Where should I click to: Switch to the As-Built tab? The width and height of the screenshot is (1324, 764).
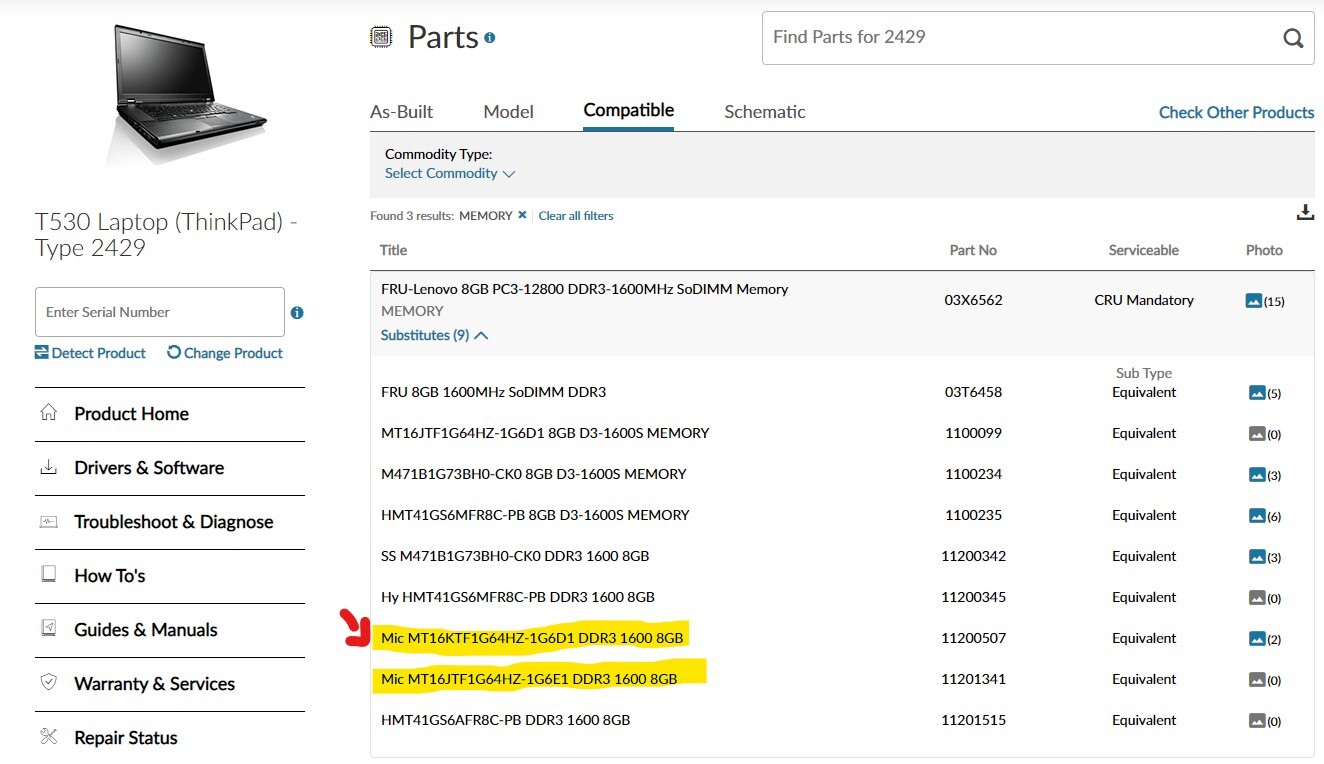pyautogui.click(x=402, y=112)
